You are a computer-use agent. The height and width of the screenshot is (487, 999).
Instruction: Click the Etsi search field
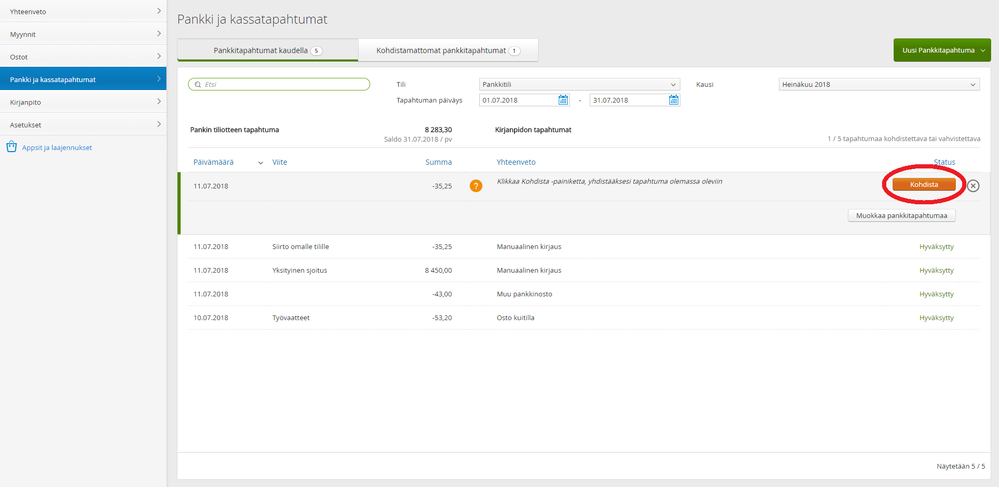tap(279, 84)
